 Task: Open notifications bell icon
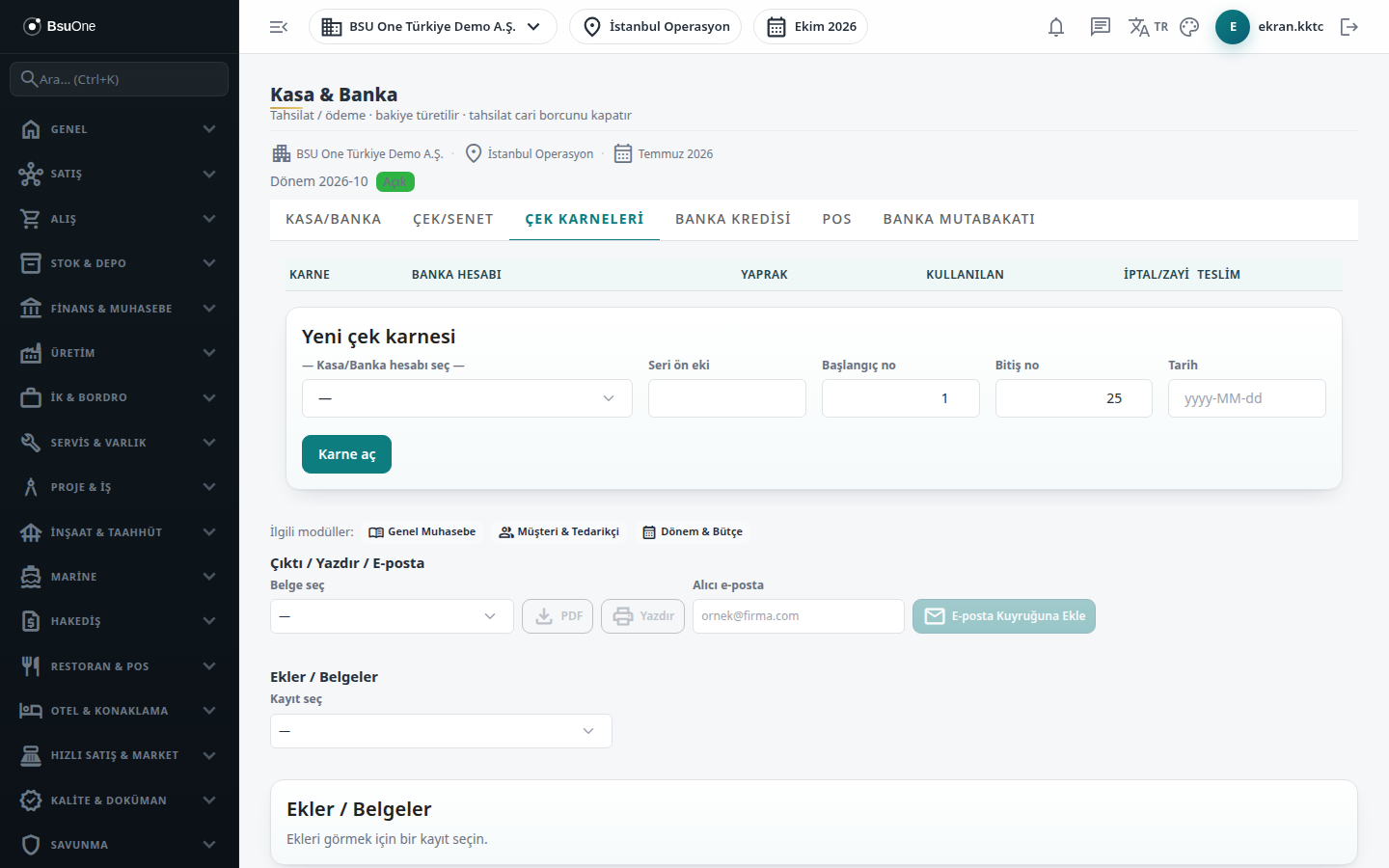(1056, 27)
